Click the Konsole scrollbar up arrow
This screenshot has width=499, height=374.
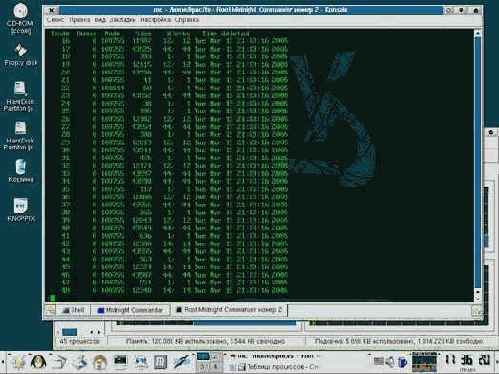pos(478,34)
